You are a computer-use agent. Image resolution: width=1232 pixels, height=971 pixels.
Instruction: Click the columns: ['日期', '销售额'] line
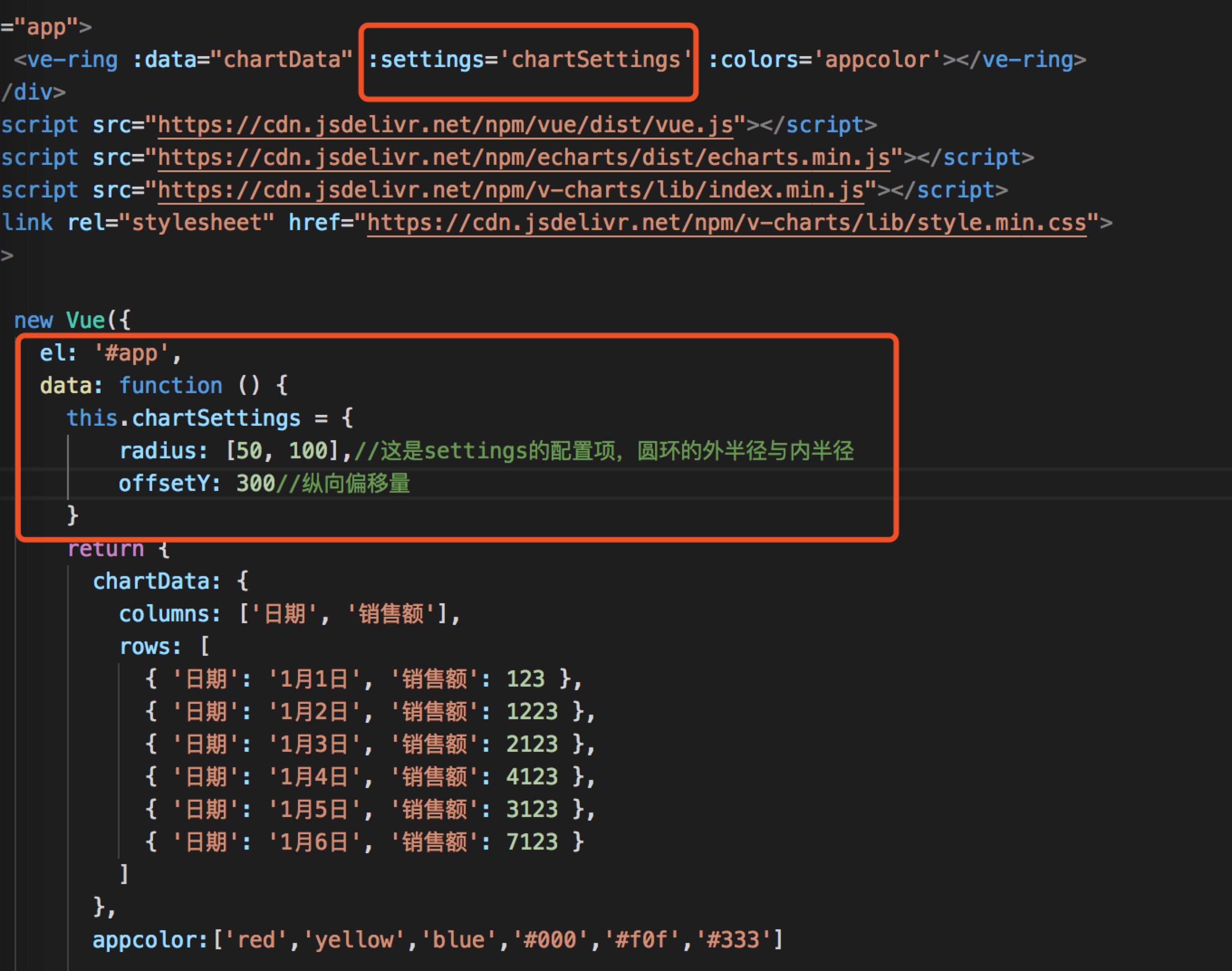(289, 614)
